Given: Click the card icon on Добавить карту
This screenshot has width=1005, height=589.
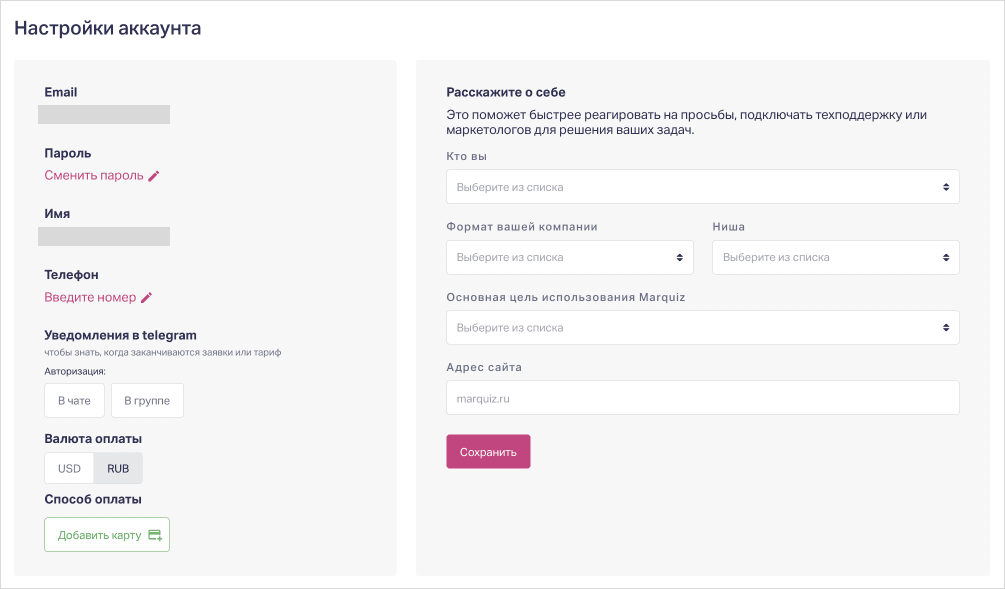Looking at the screenshot, I should click(x=155, y=535).
